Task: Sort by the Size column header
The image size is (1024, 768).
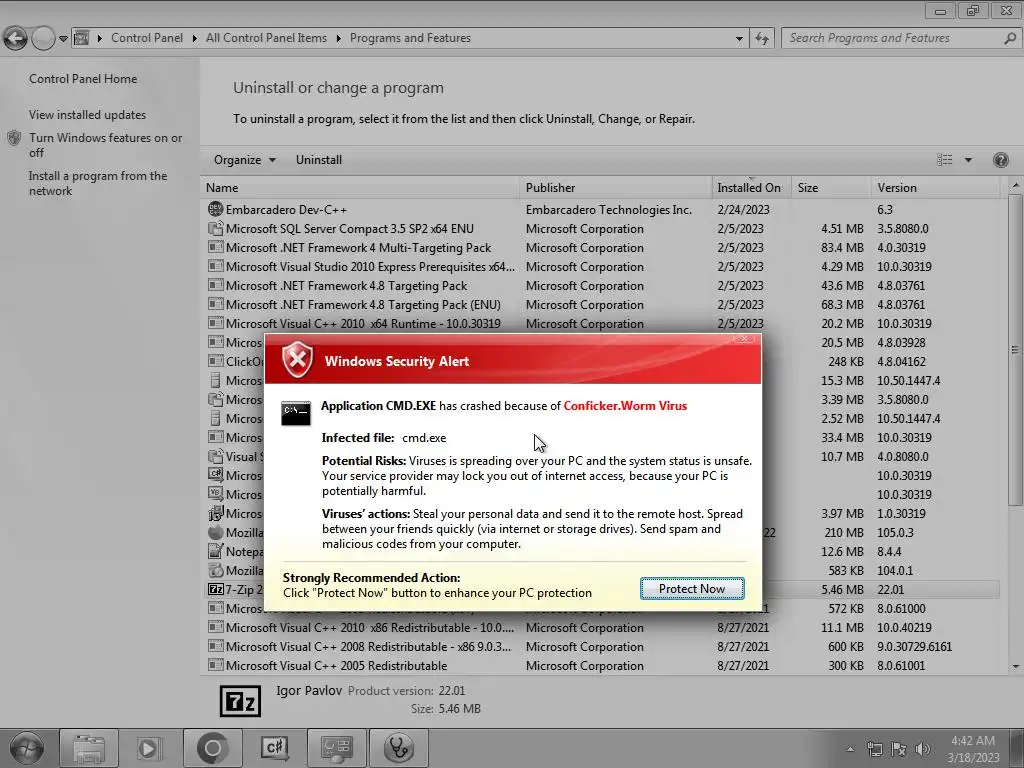Action: point(831,187)
